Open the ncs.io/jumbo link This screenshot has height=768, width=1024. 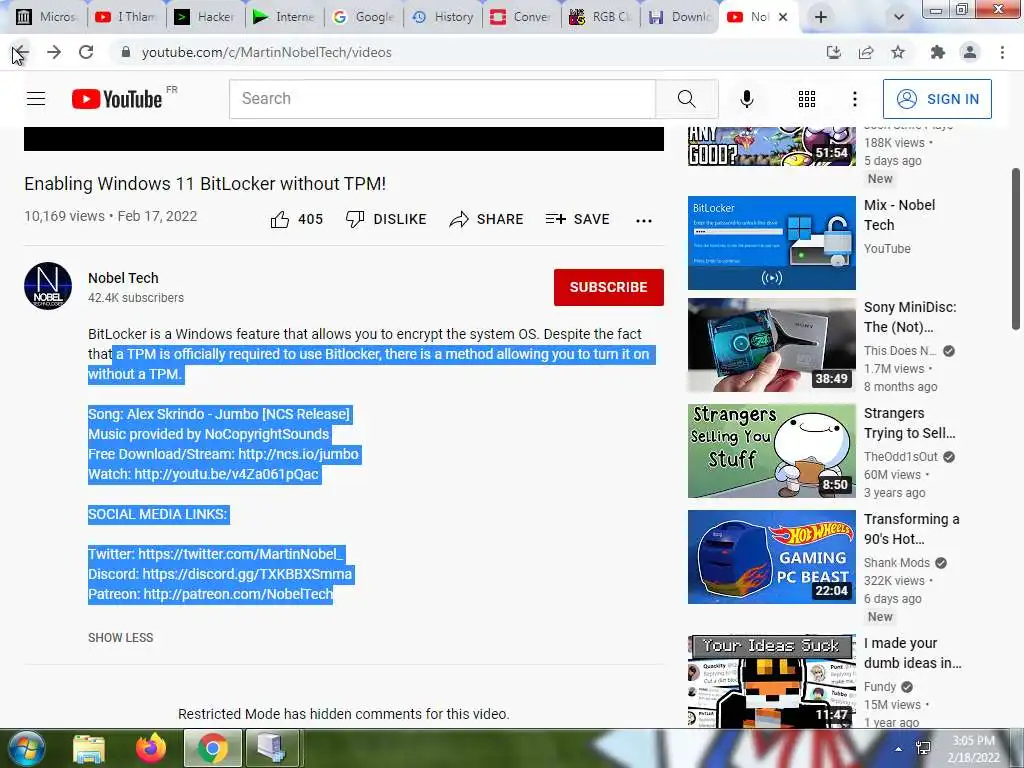[298, 454]
